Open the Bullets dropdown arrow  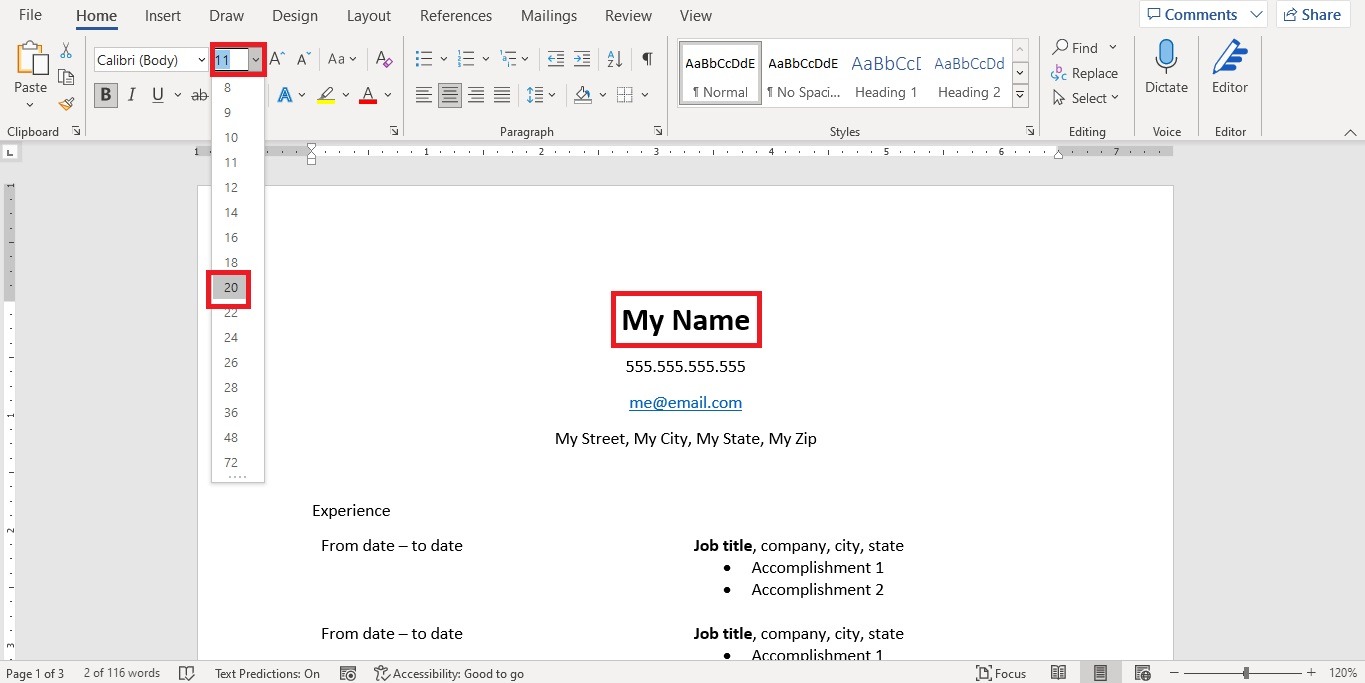(x=443, y=59)
